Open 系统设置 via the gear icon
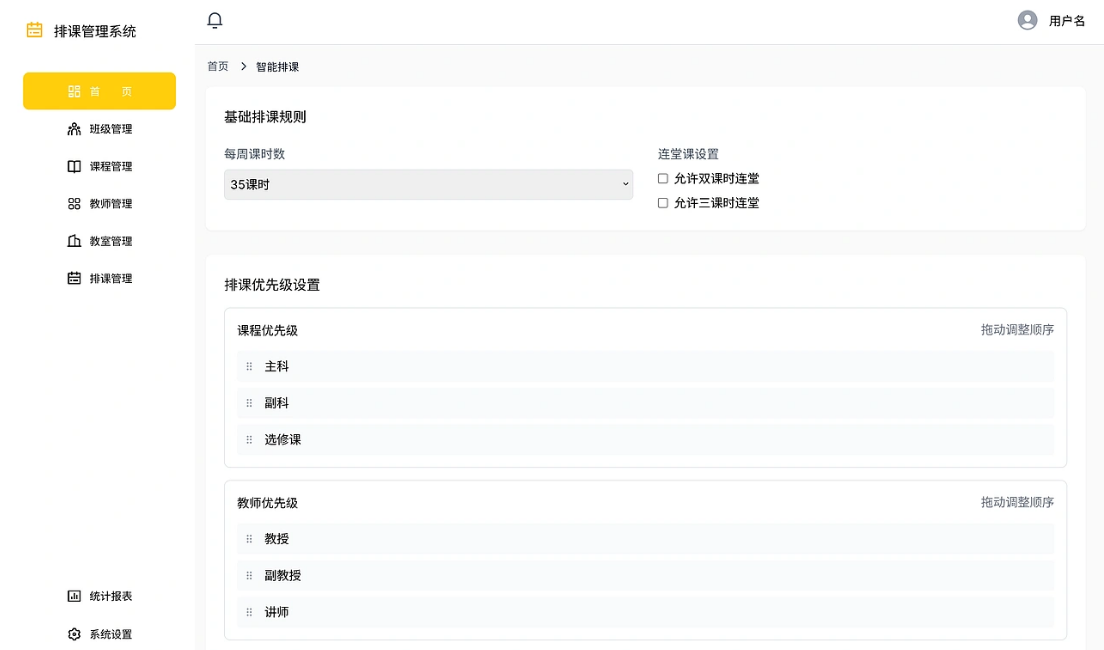This screenshot has width=1104, height=650. (x=74, y=633)
